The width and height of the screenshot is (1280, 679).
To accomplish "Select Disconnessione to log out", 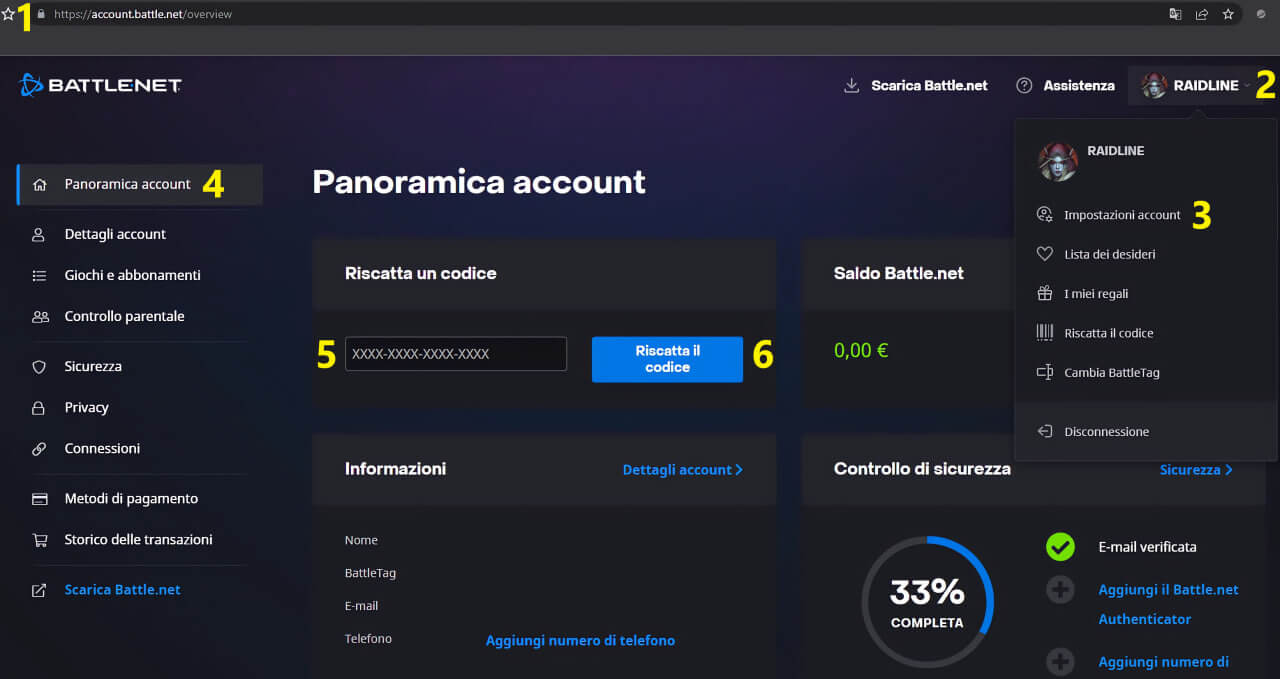I will tap(1106, 432).
